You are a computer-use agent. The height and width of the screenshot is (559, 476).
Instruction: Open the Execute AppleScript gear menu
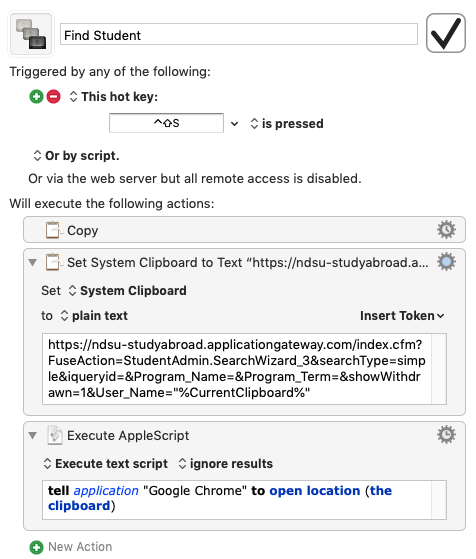446,435
